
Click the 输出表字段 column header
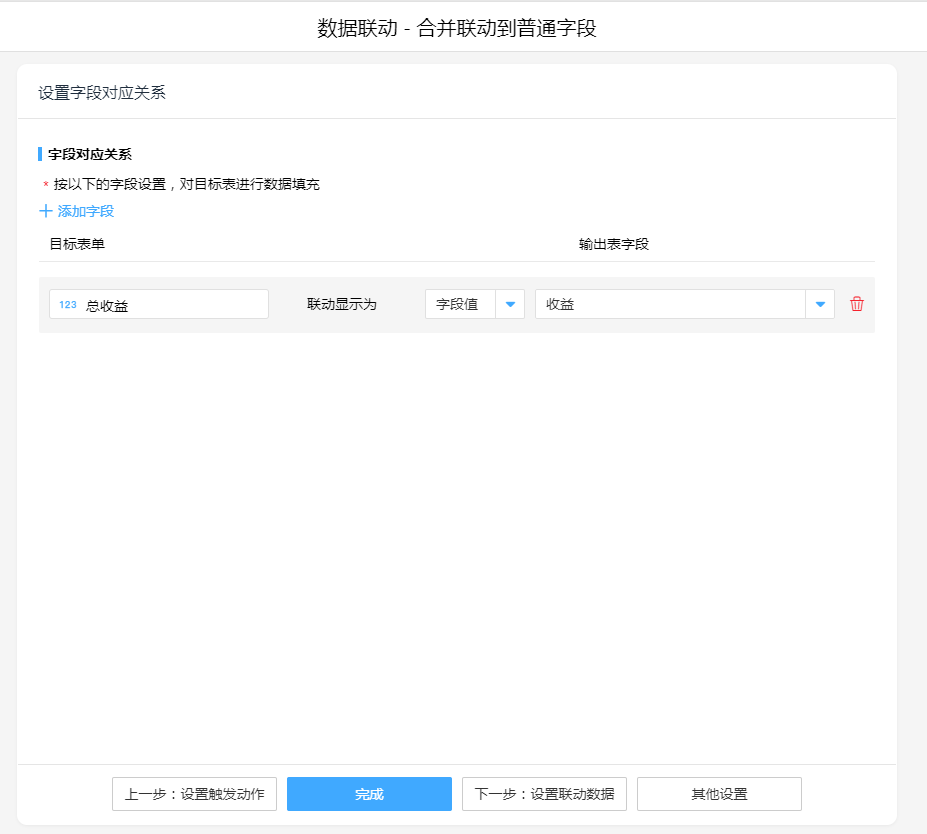coord(614,244)
